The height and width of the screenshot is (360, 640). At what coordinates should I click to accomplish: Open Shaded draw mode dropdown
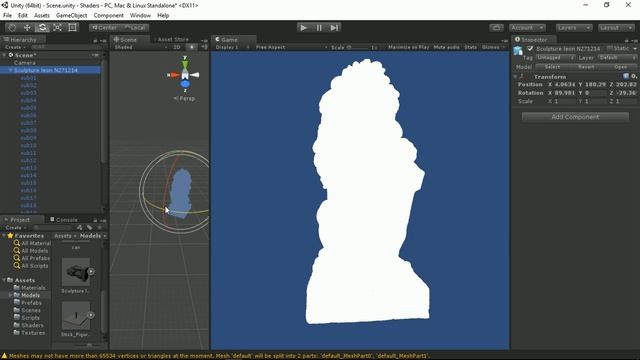click(141, 47)
